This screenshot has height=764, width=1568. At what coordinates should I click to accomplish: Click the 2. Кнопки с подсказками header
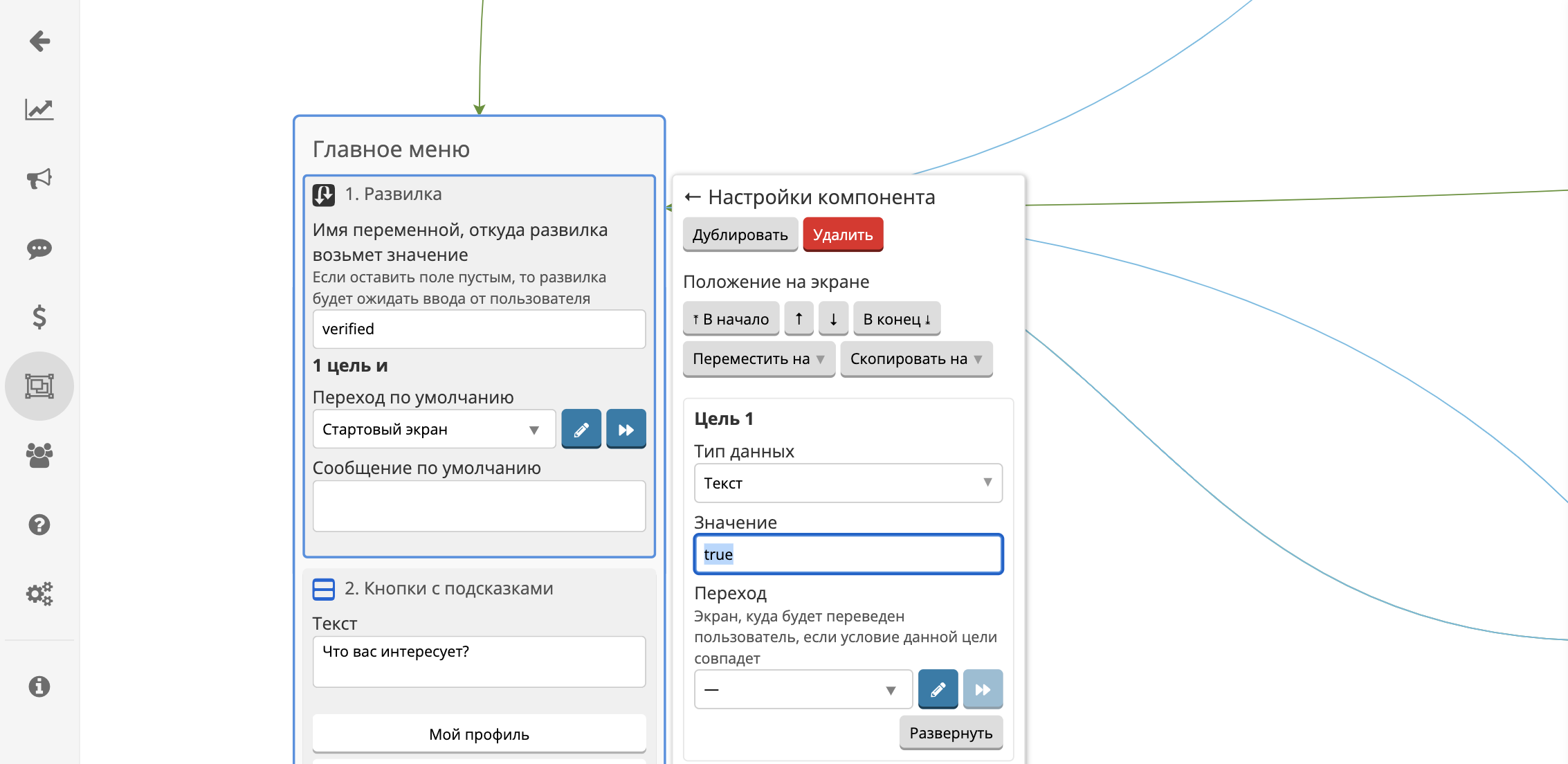tap(448, 588)
